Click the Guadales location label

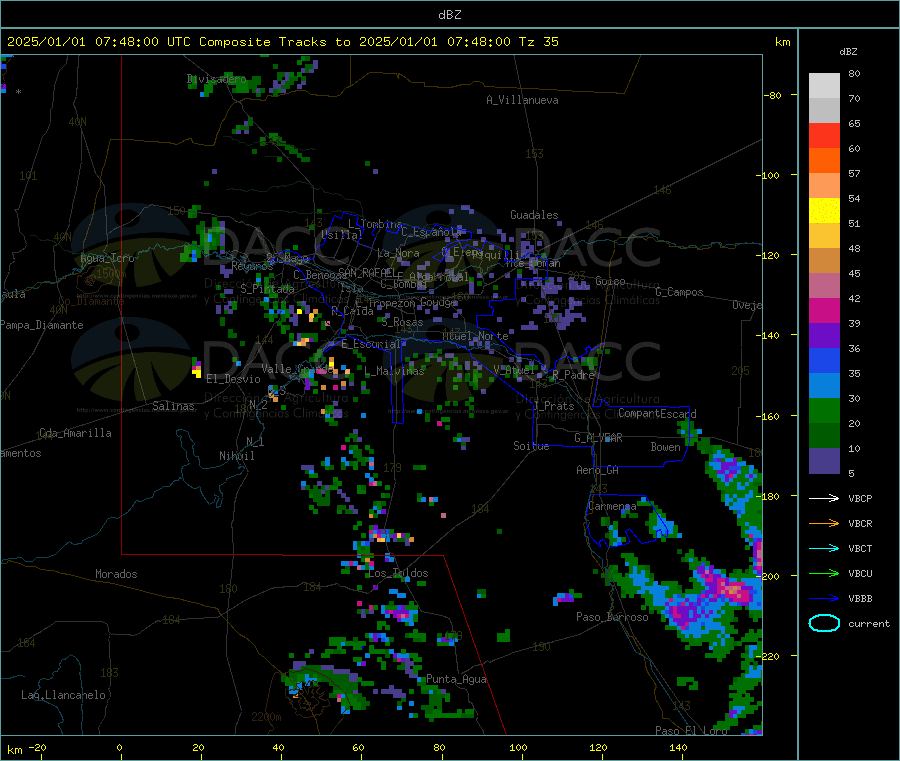534,215
